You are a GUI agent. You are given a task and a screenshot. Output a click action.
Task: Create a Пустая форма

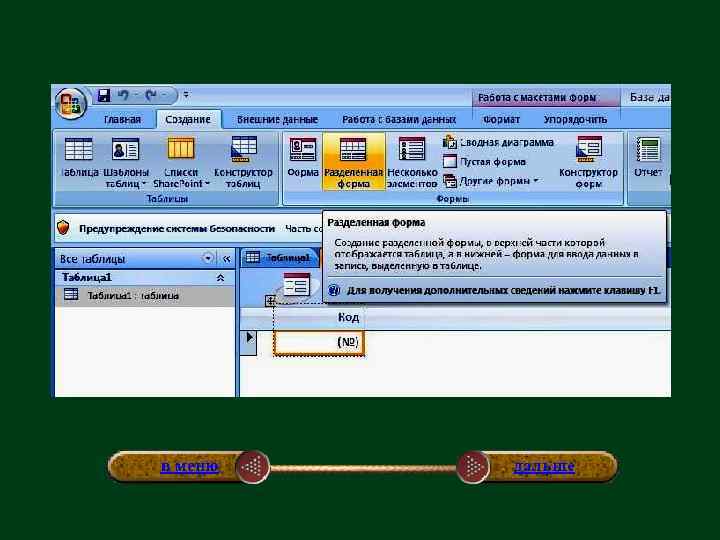point(485,162)
